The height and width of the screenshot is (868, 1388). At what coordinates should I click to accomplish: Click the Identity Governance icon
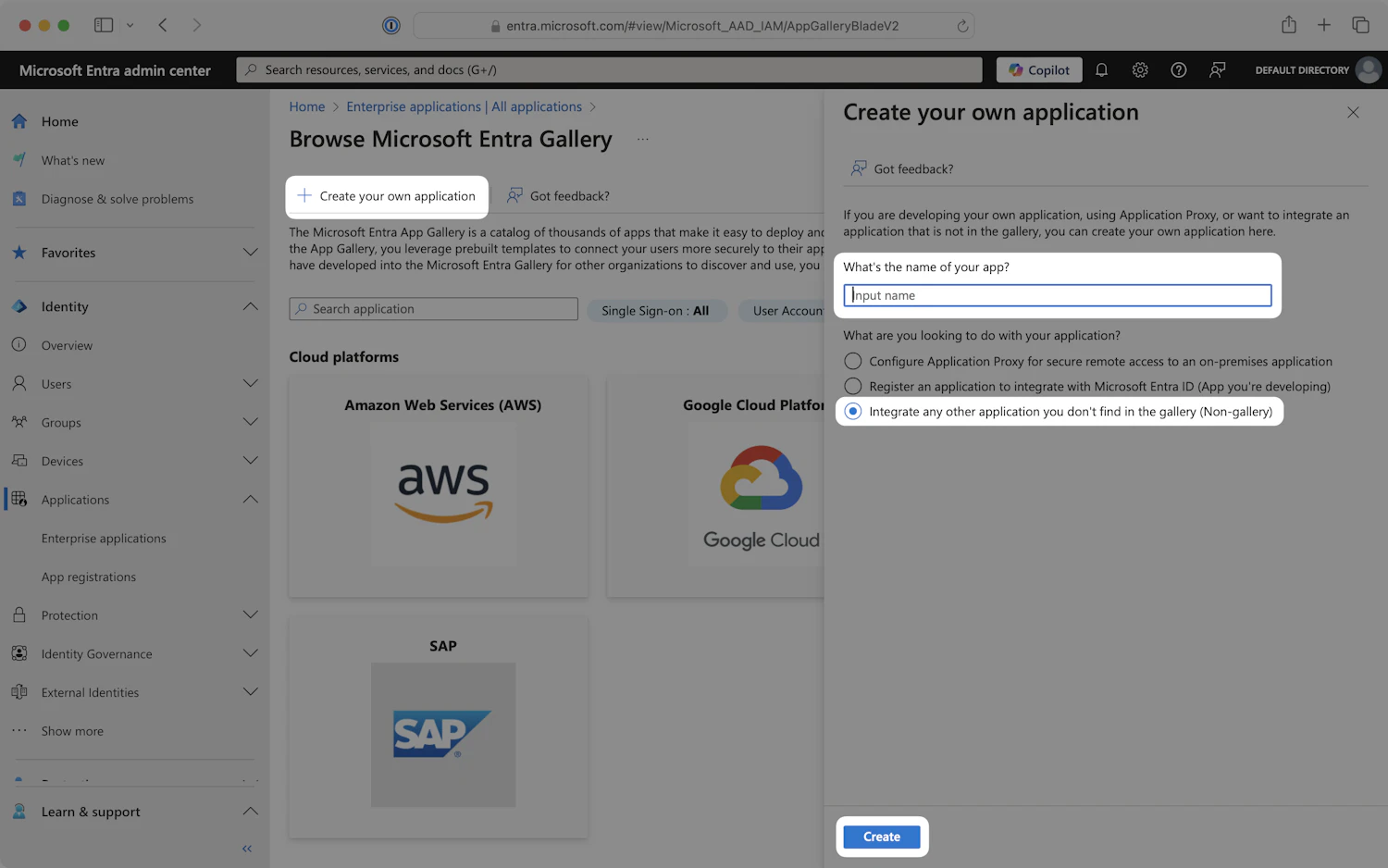(x=19, y=653)
